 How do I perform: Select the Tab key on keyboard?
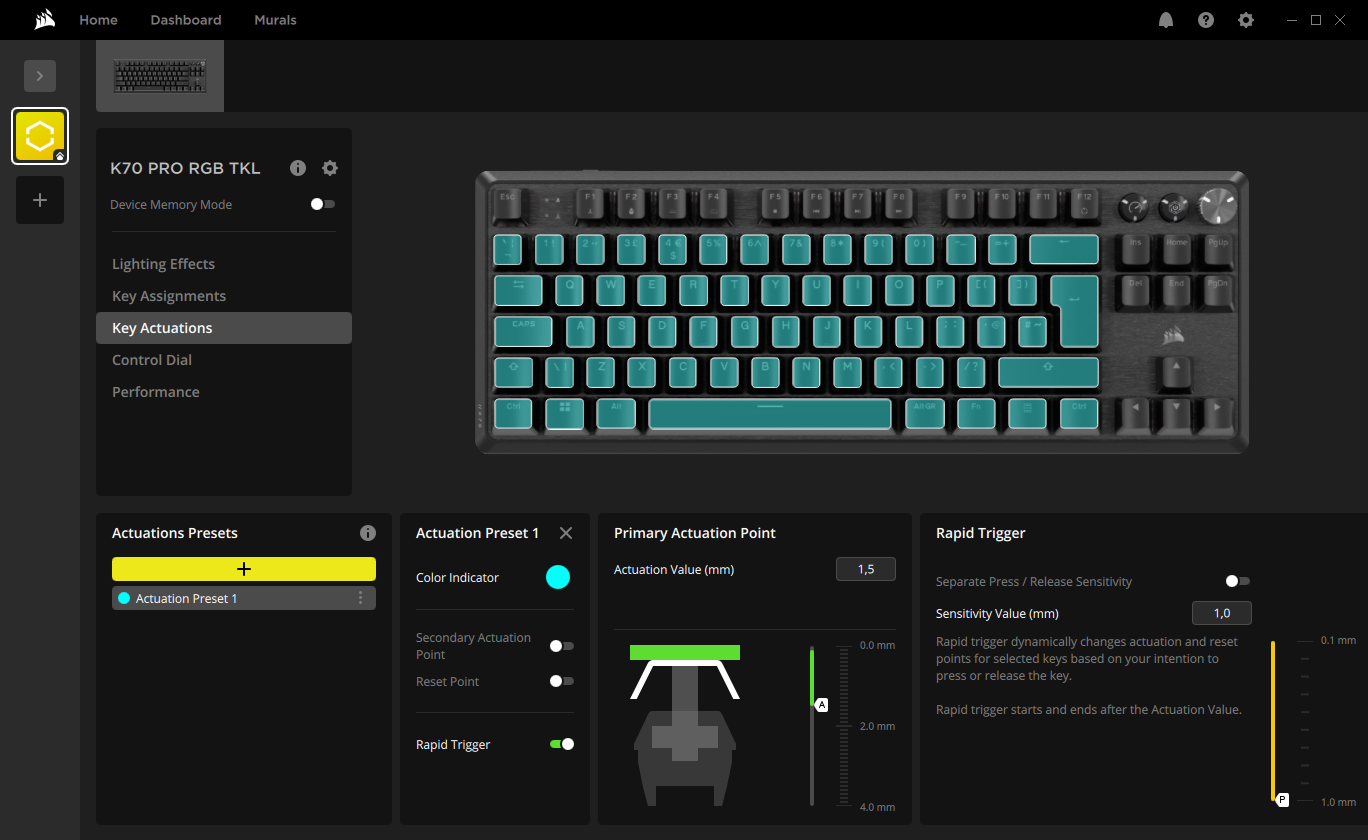pos(518,291)
